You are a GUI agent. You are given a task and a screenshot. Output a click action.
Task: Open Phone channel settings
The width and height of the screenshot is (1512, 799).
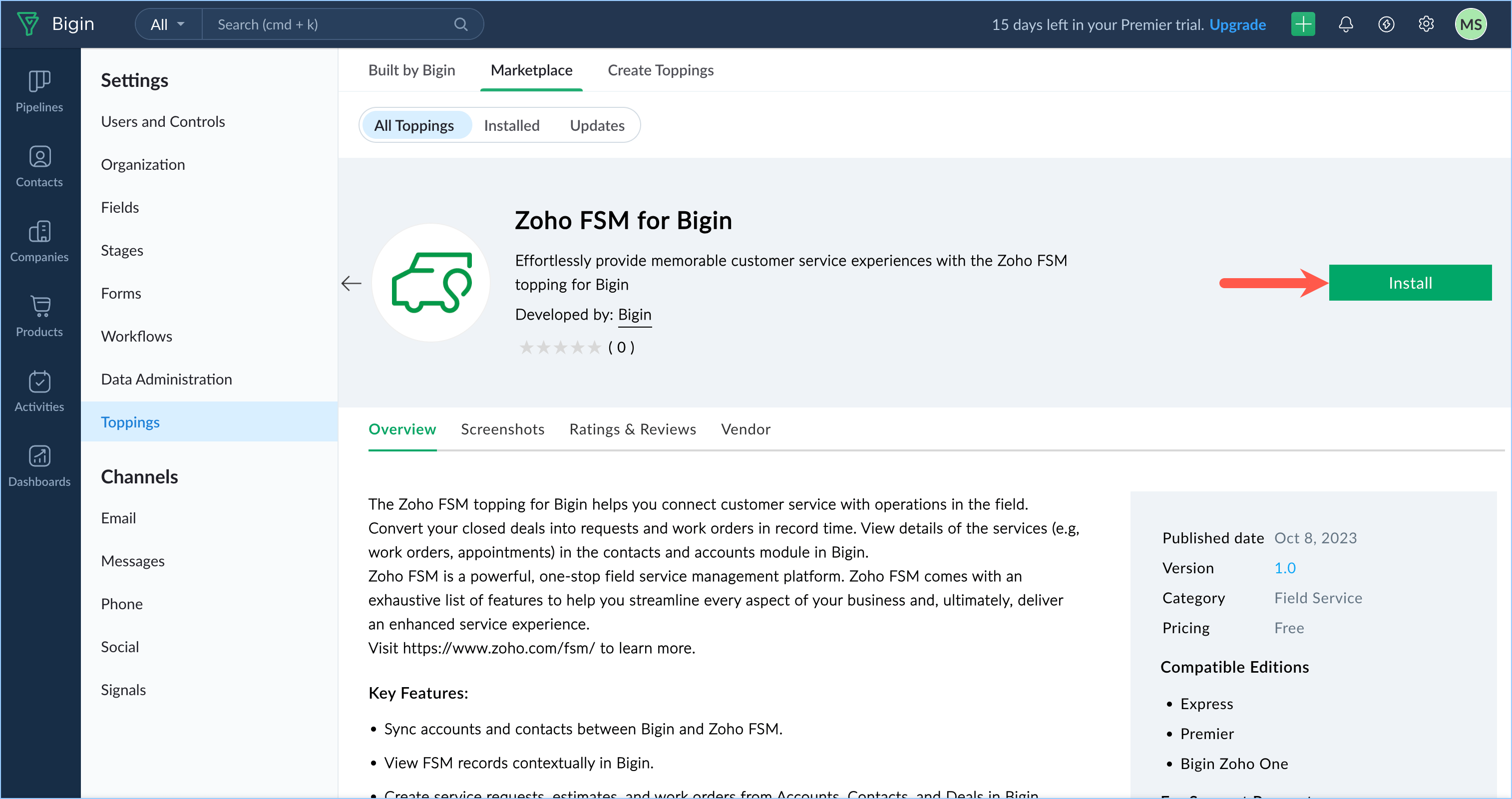pos(121,604)
